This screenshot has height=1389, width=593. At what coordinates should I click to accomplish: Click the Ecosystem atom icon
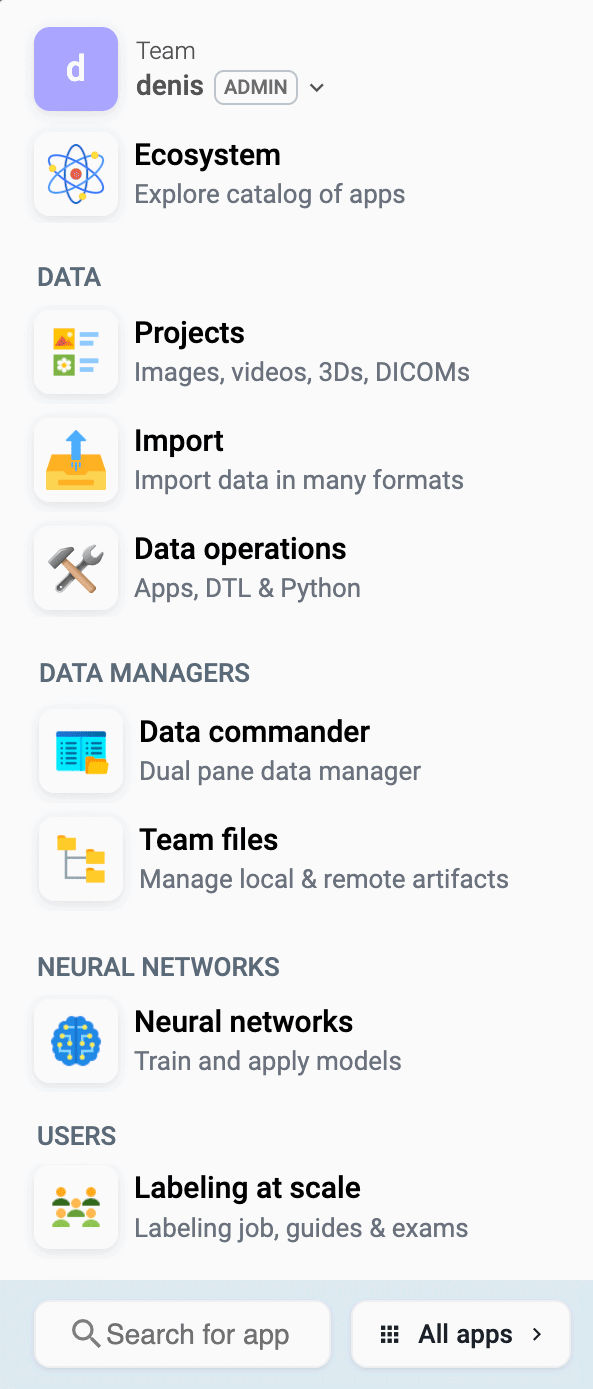(x=76, y=174)
